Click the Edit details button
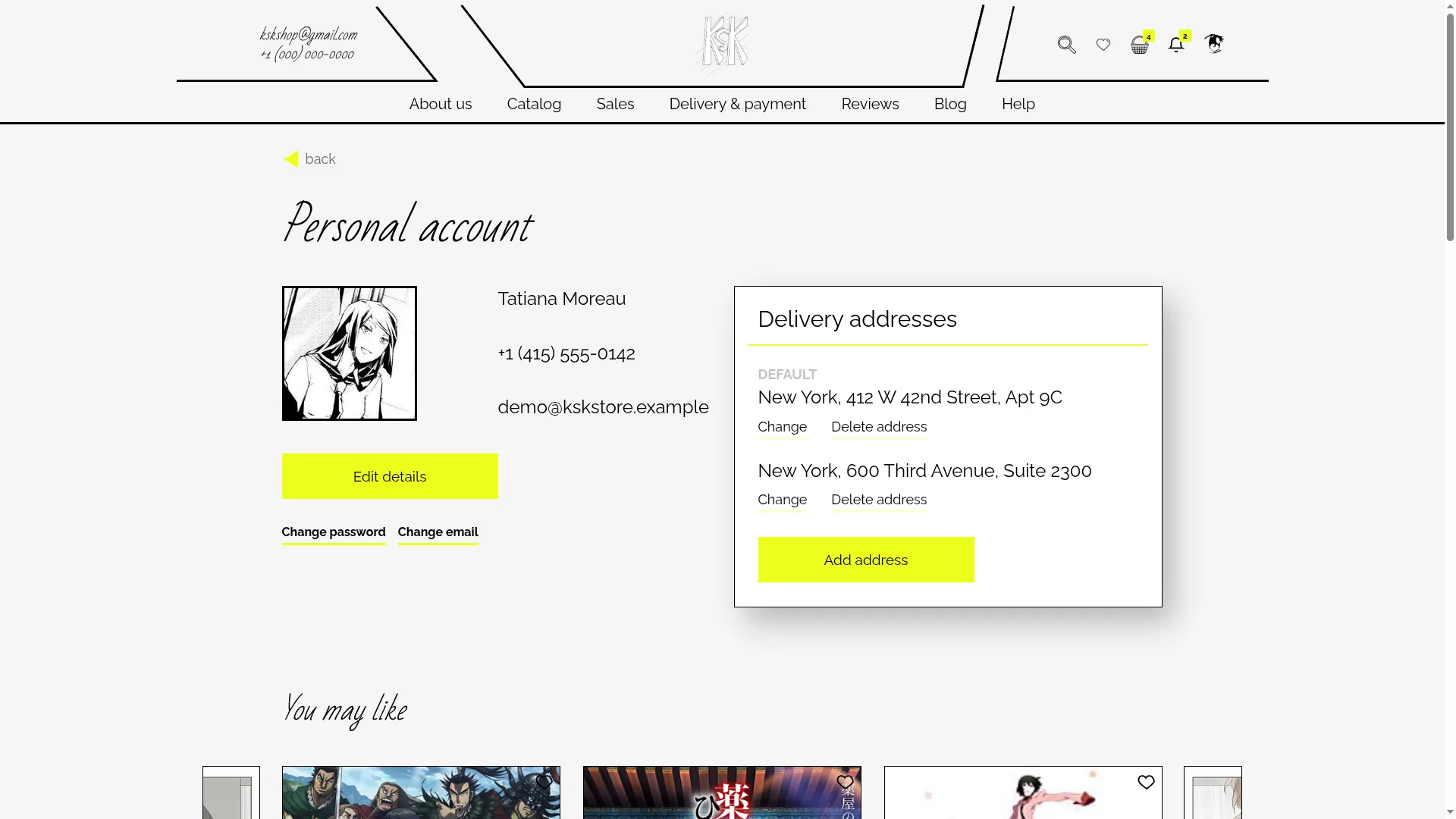The width and height of the screenshot is (1456, 819). coord(390,476)
